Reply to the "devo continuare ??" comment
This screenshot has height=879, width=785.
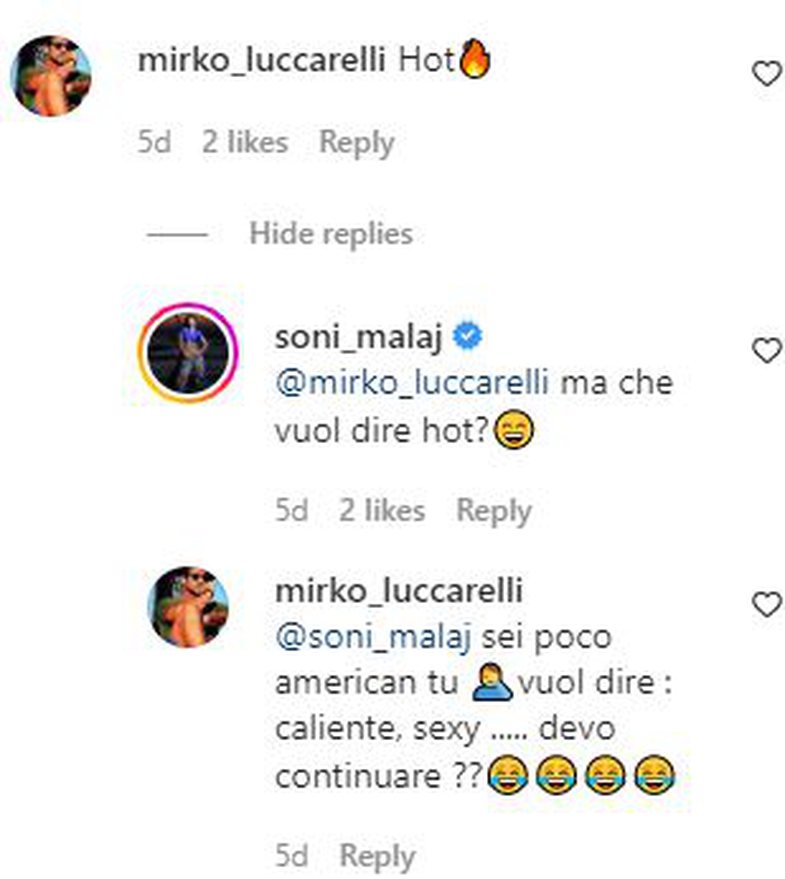click(x=377, y=857)
